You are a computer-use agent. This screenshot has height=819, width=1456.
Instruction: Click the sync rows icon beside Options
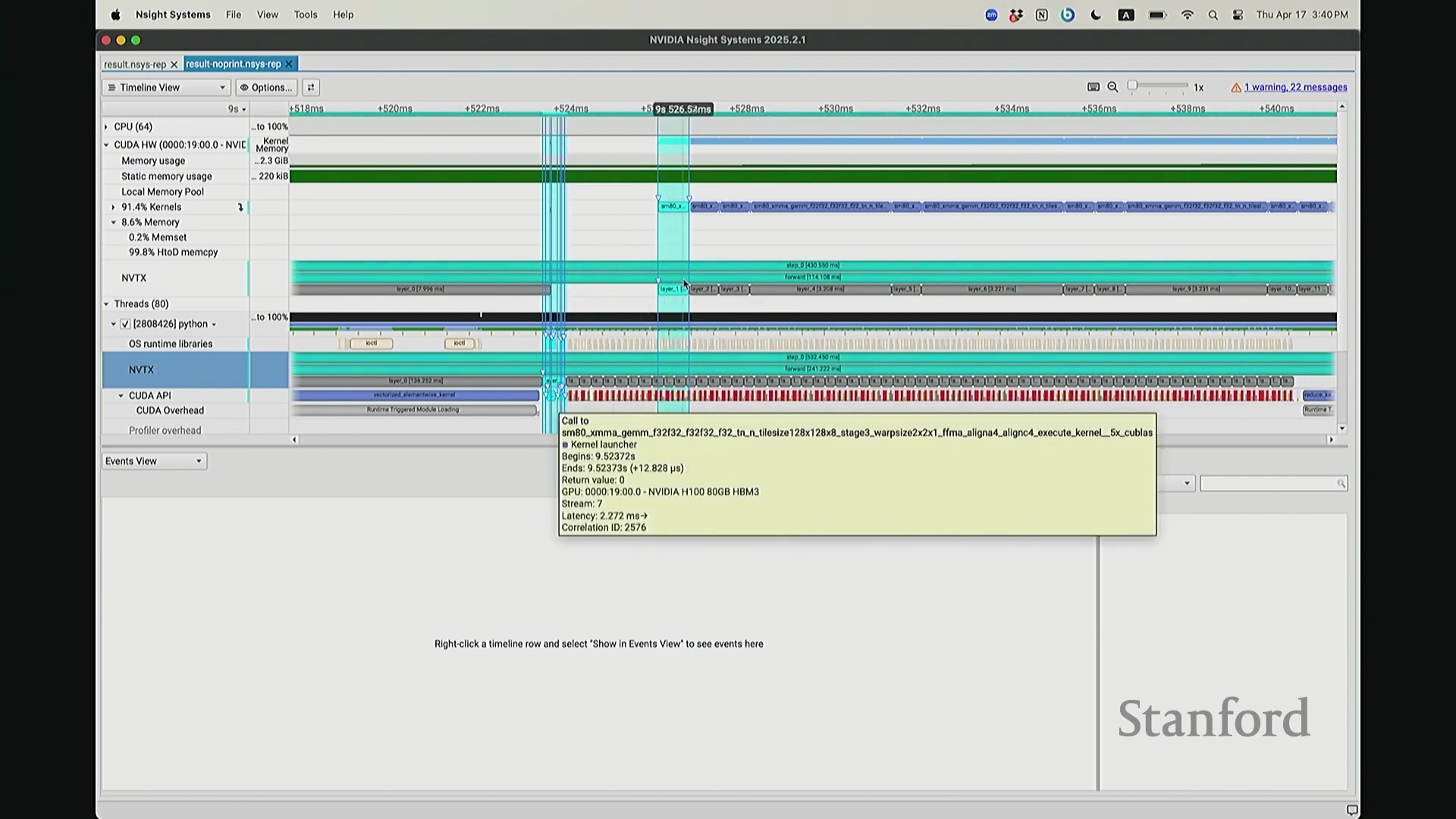click(x=311, y=87)
